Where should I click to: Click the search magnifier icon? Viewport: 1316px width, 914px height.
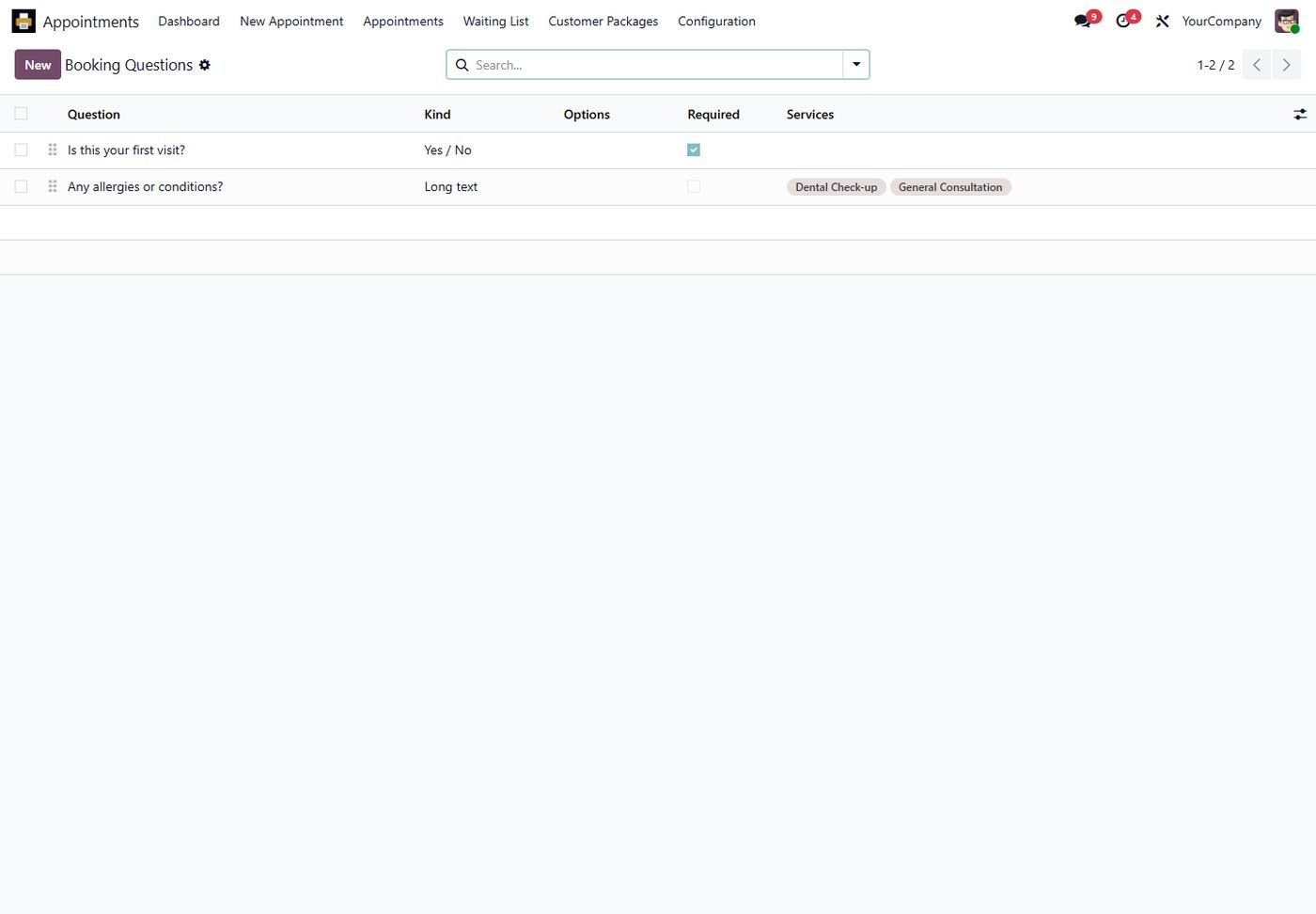click(462, 65)
